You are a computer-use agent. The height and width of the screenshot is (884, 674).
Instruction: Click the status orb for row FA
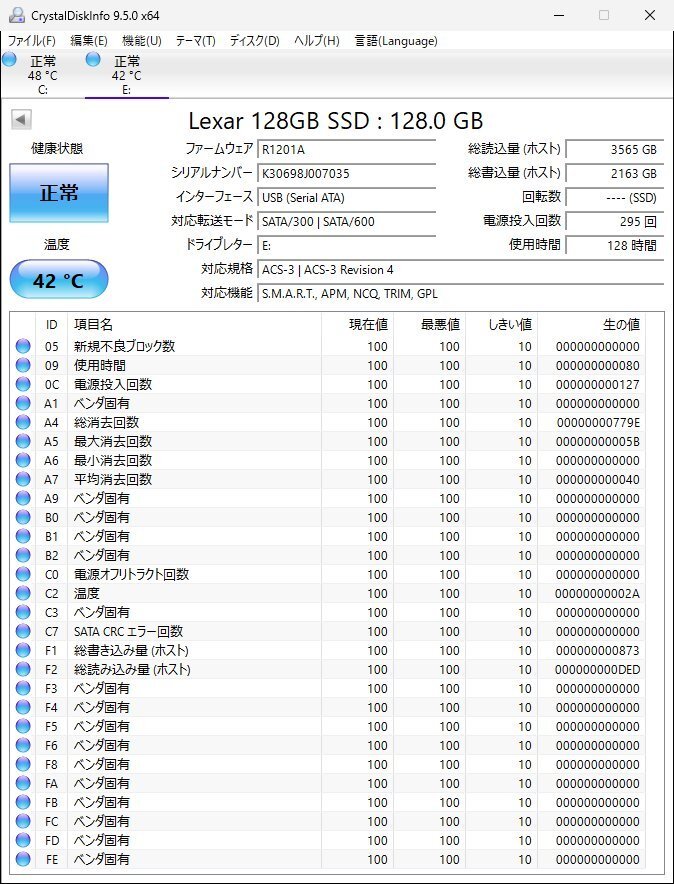pyautogui.click(x=23, y=783)
